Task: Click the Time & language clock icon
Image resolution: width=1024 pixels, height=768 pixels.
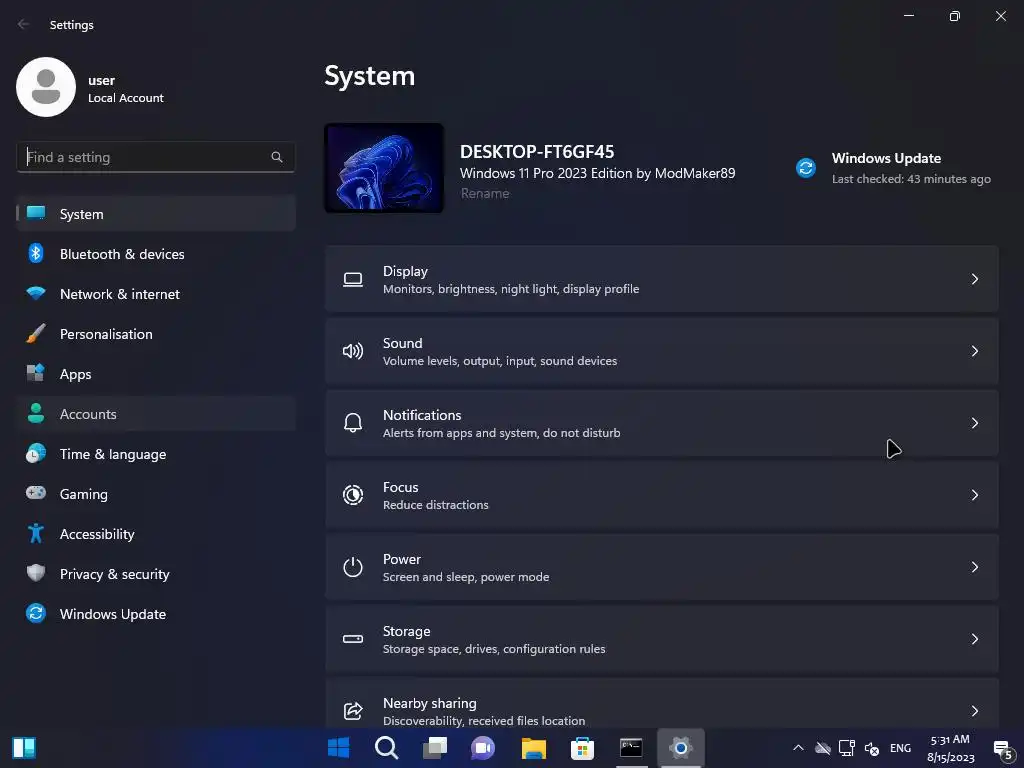Action: (36, 453)
